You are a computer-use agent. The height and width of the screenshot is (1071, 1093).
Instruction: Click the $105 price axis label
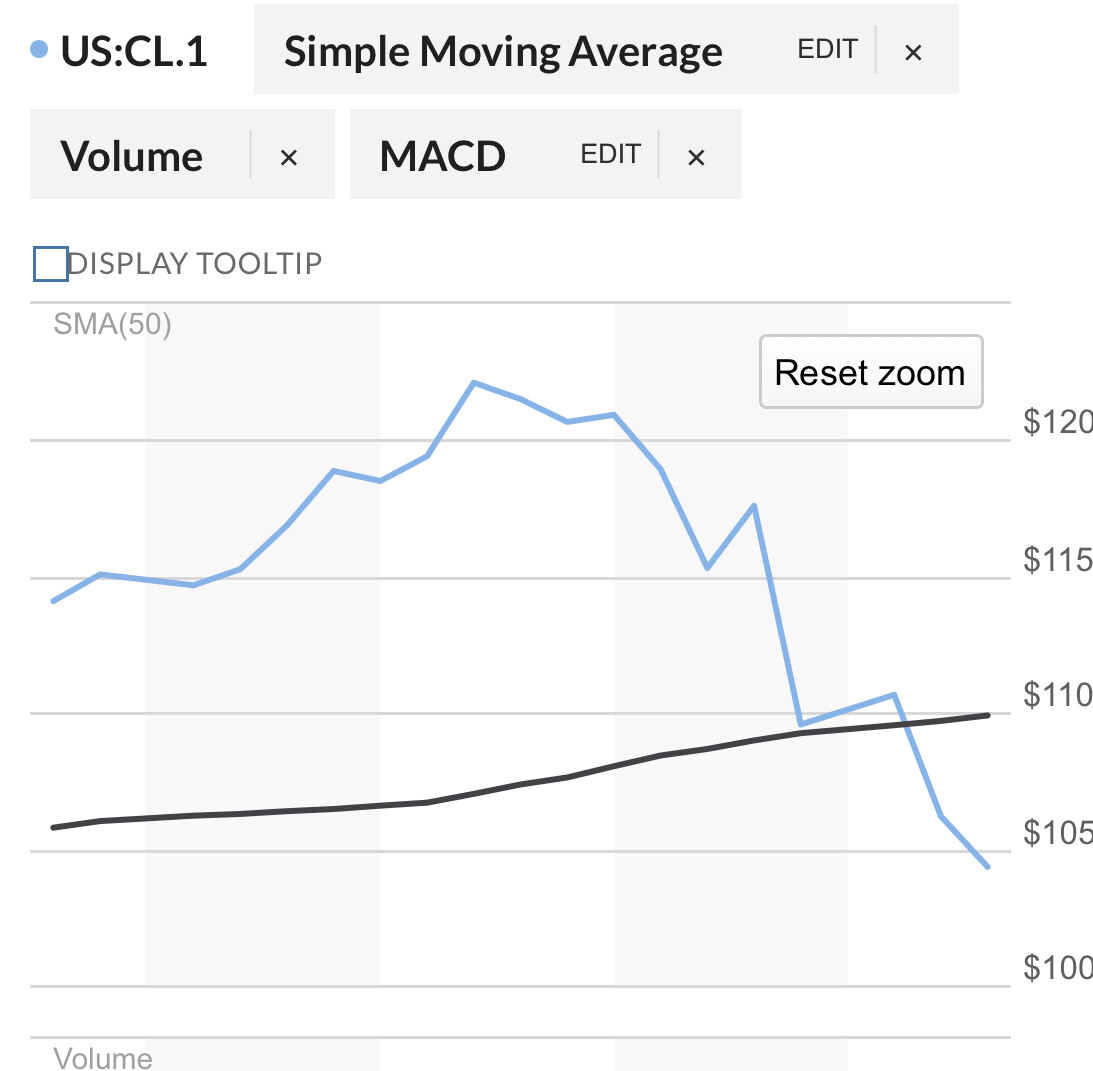pos(1057,832)
